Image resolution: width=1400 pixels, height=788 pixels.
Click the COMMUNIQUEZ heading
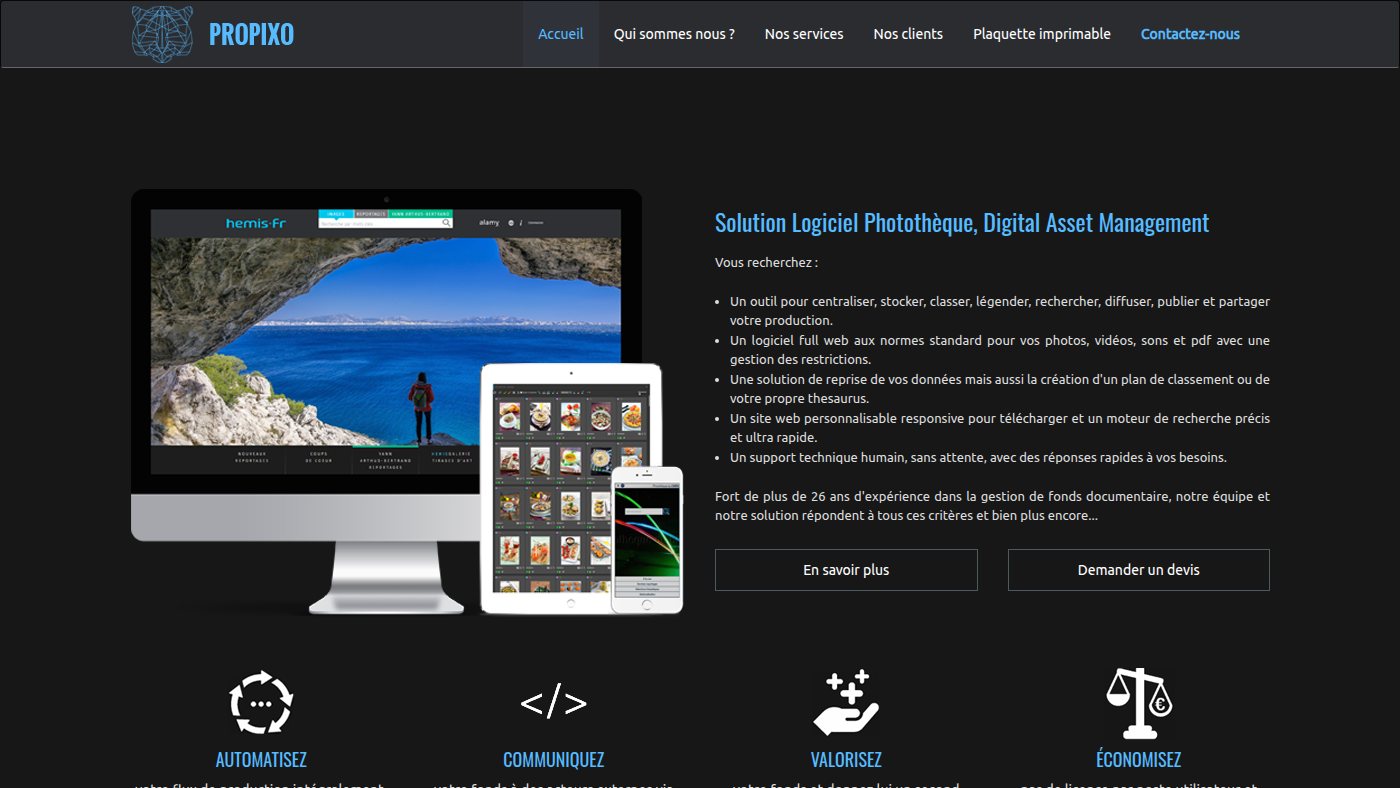click(553, 760)
